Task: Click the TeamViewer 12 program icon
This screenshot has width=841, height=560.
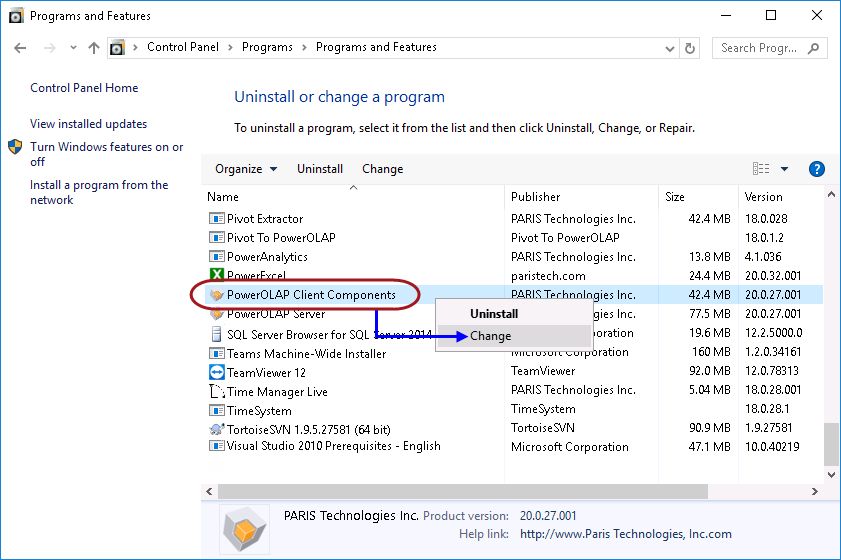Action: click(x=216, y=372)
